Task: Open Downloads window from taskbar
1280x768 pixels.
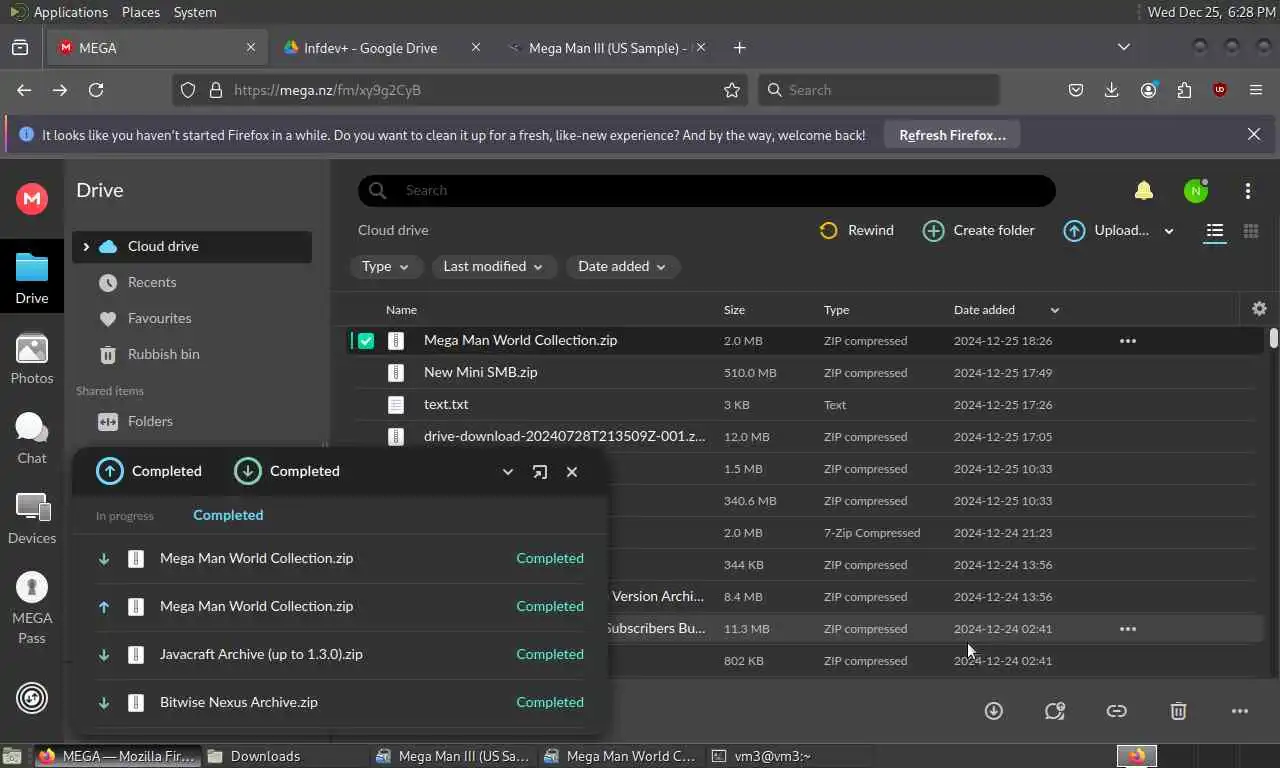Action: point(287,756)
